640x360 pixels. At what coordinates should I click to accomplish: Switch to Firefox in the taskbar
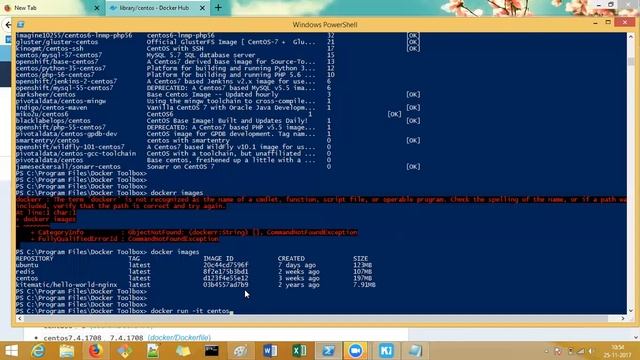coord(95,351)
